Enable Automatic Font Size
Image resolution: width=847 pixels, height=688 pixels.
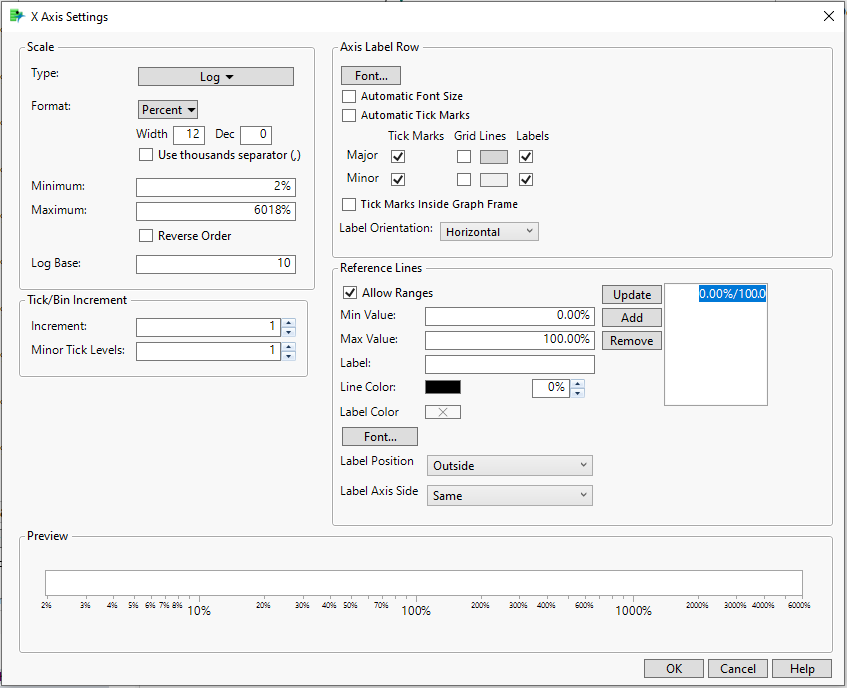coord(349,97)
